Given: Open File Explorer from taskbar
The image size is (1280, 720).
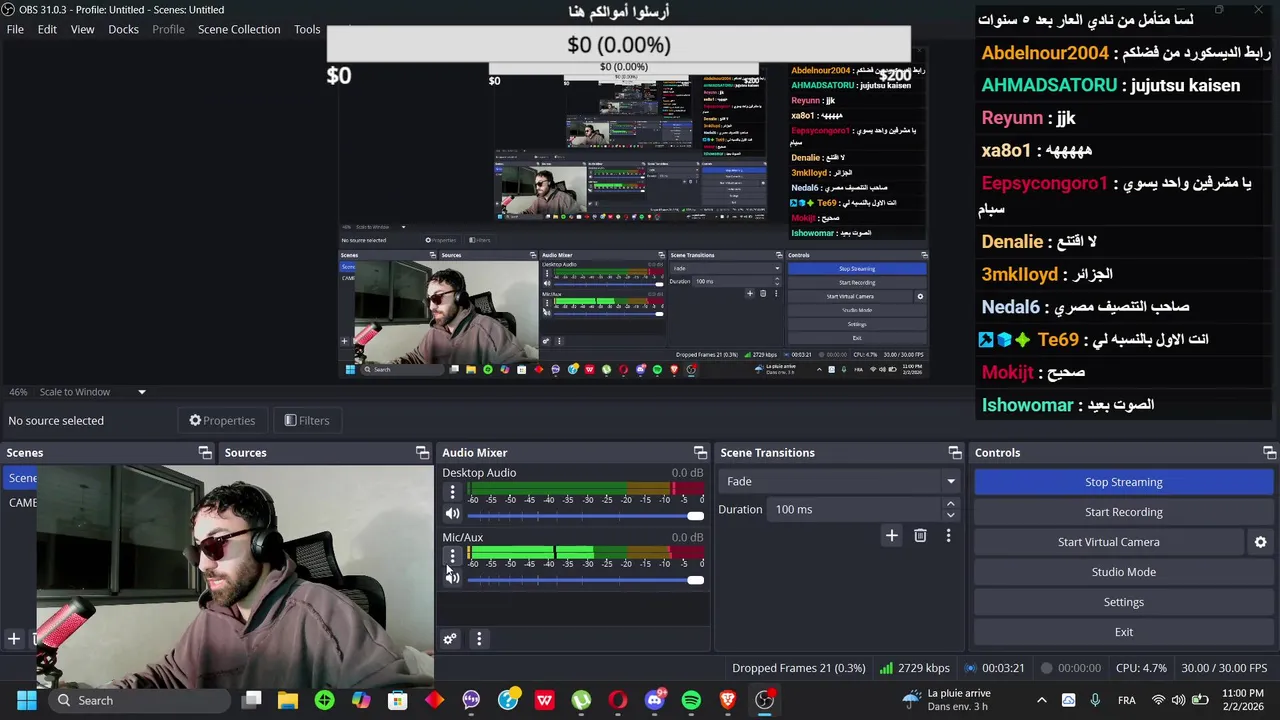Looking at the screenshot, I should [288, 700].
